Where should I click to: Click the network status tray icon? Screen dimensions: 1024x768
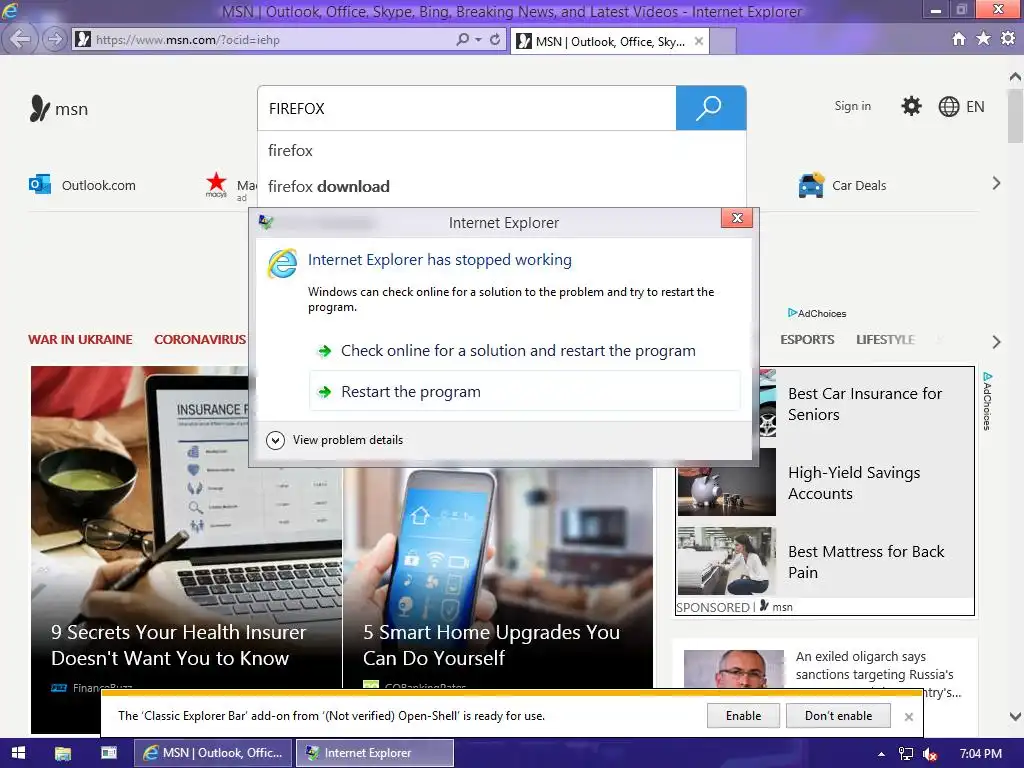[906, 754]
